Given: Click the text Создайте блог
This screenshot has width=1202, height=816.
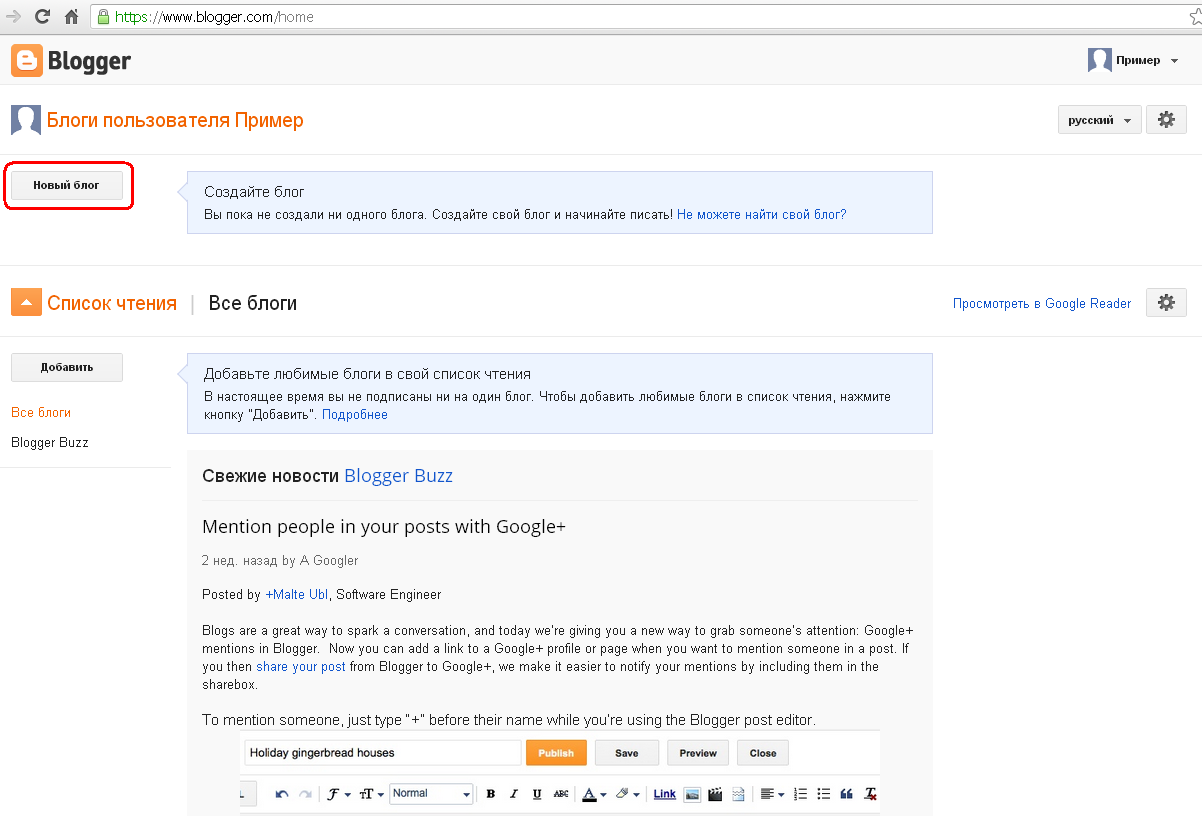Looking at the screenshot, I should [254, 191].
